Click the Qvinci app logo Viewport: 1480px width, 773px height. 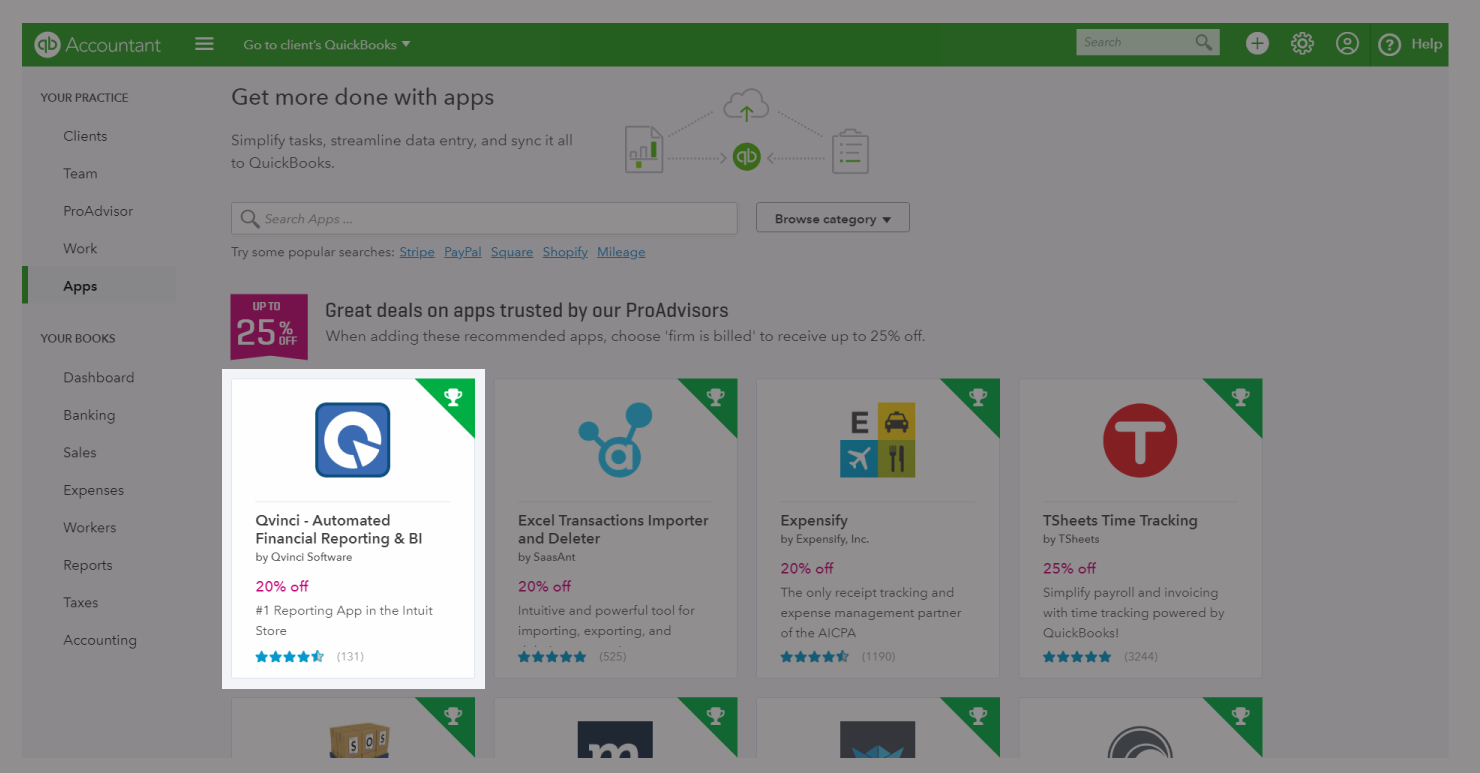point(352,440)
